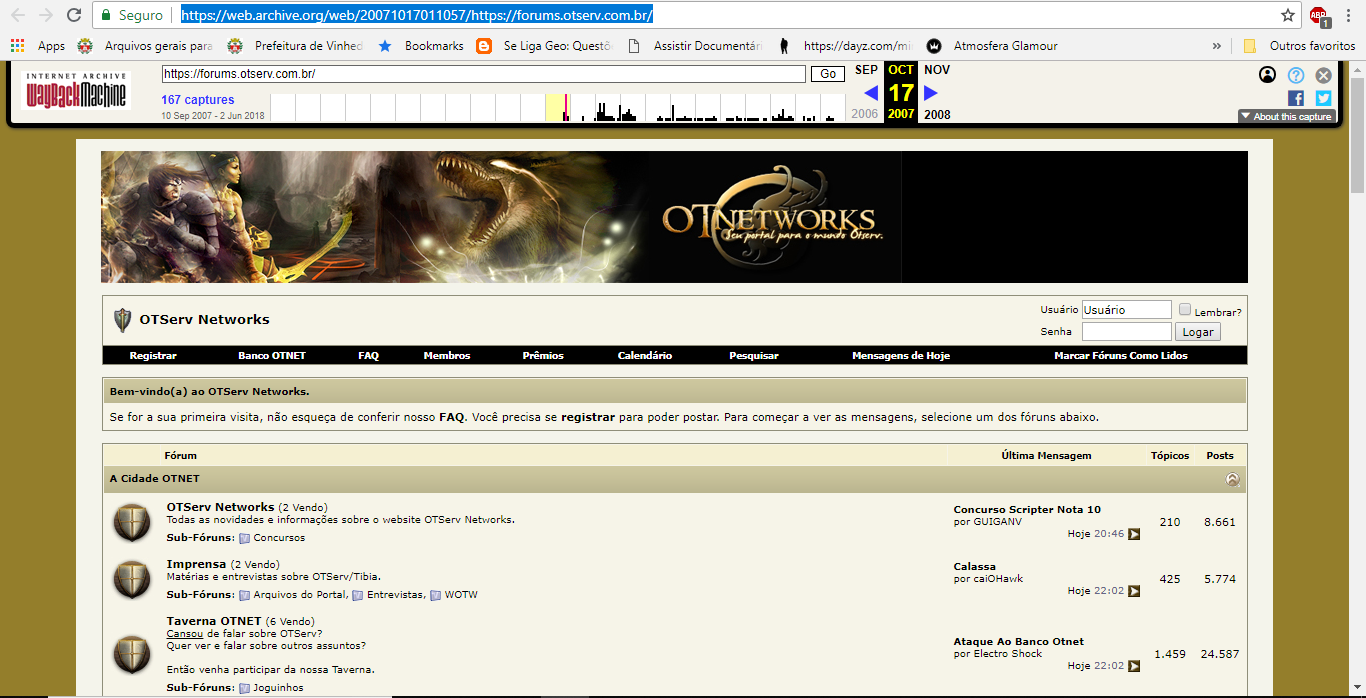Open Joguinhos sub-forum link
This screenshot has width=1366, height=698.
click(278, 688)
